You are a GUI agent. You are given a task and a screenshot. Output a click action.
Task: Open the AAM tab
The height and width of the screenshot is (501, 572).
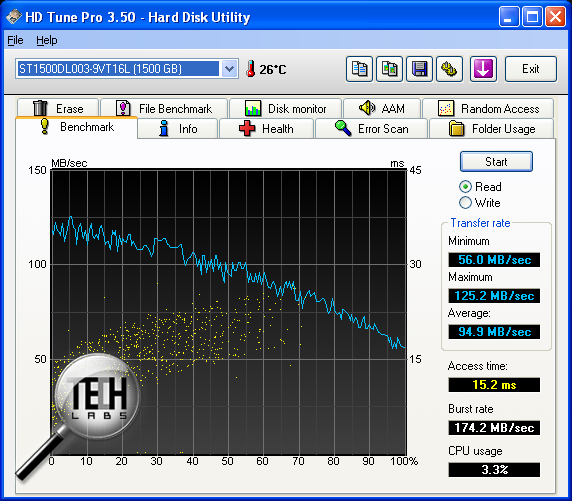pyautogui.click(x=382, y=108)
